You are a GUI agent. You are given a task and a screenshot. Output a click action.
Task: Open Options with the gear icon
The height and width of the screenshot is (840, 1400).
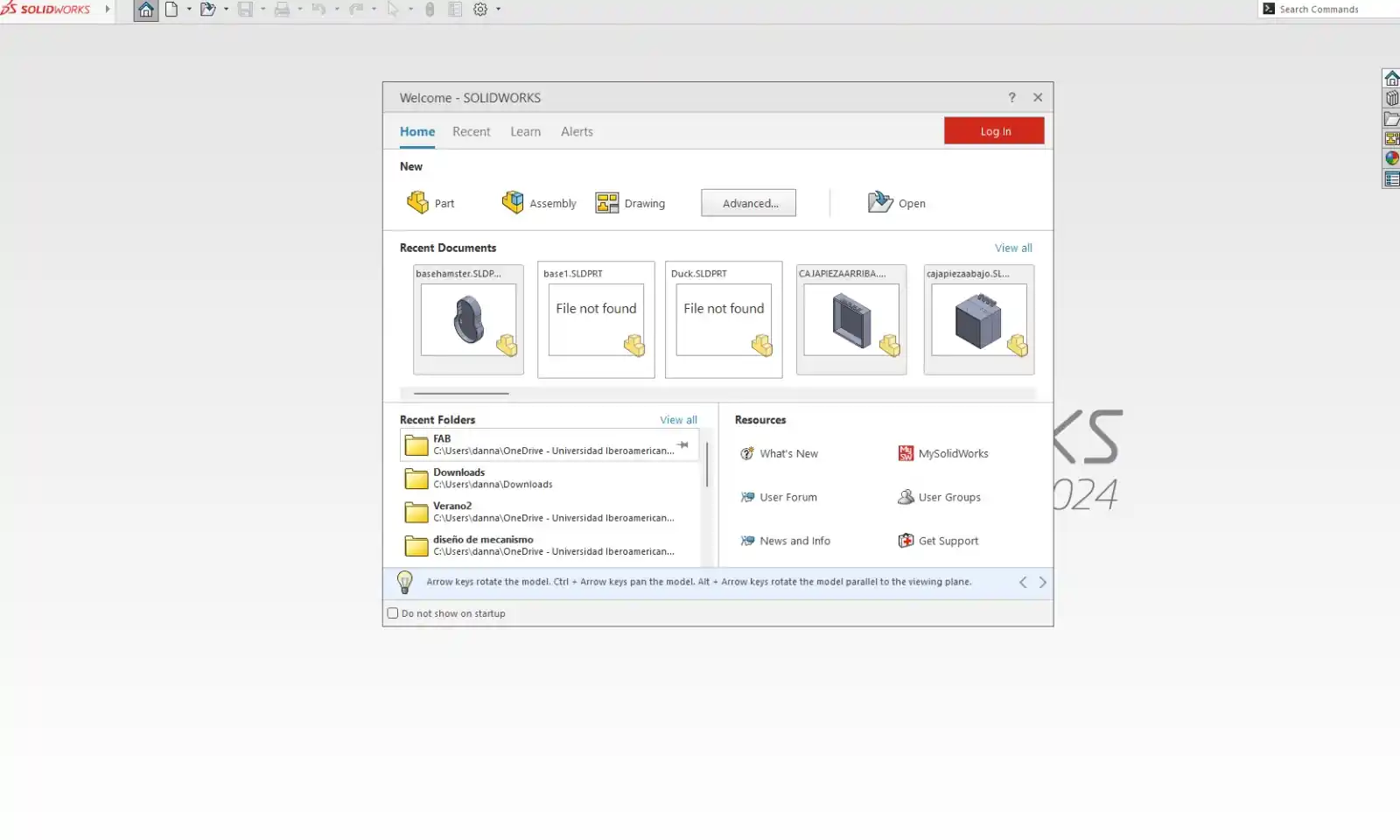(x=480, y=10)
